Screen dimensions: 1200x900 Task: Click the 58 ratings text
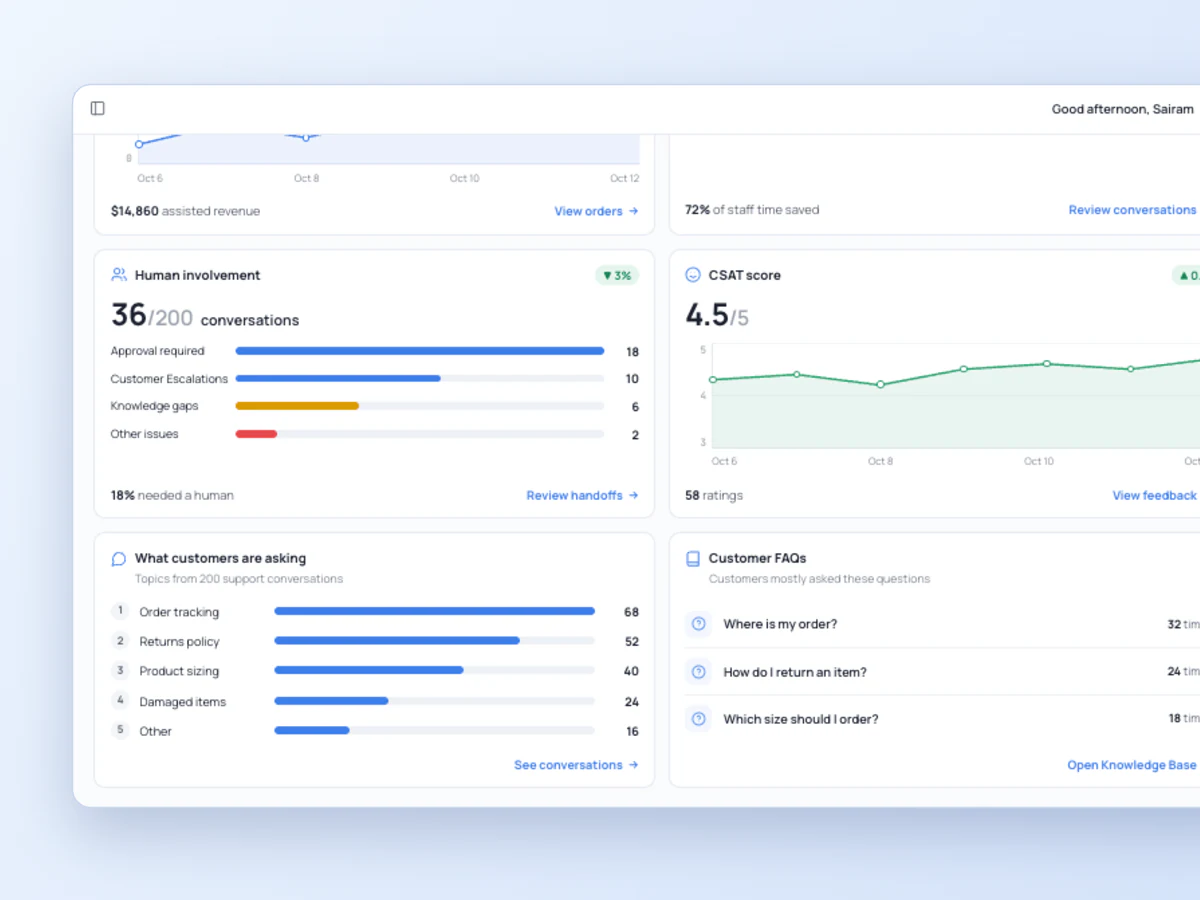coord(714,495)
